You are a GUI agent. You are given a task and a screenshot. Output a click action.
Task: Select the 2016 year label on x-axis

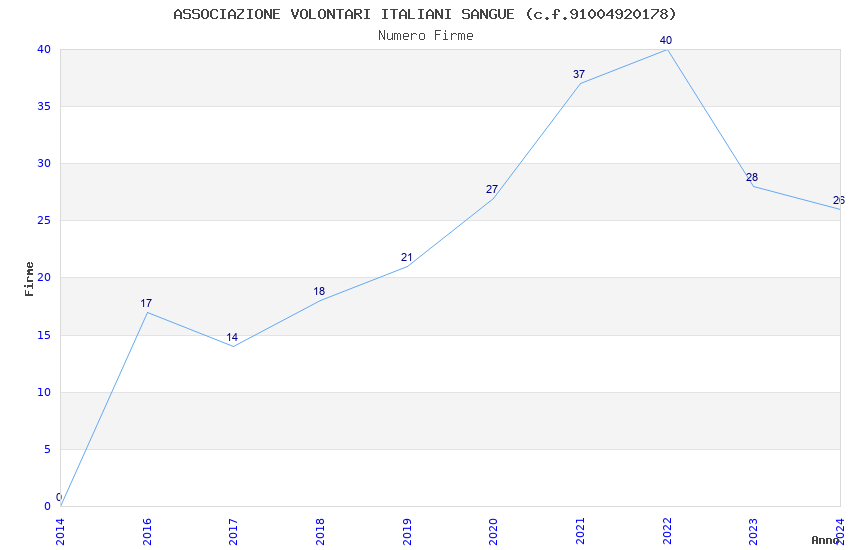147,532
